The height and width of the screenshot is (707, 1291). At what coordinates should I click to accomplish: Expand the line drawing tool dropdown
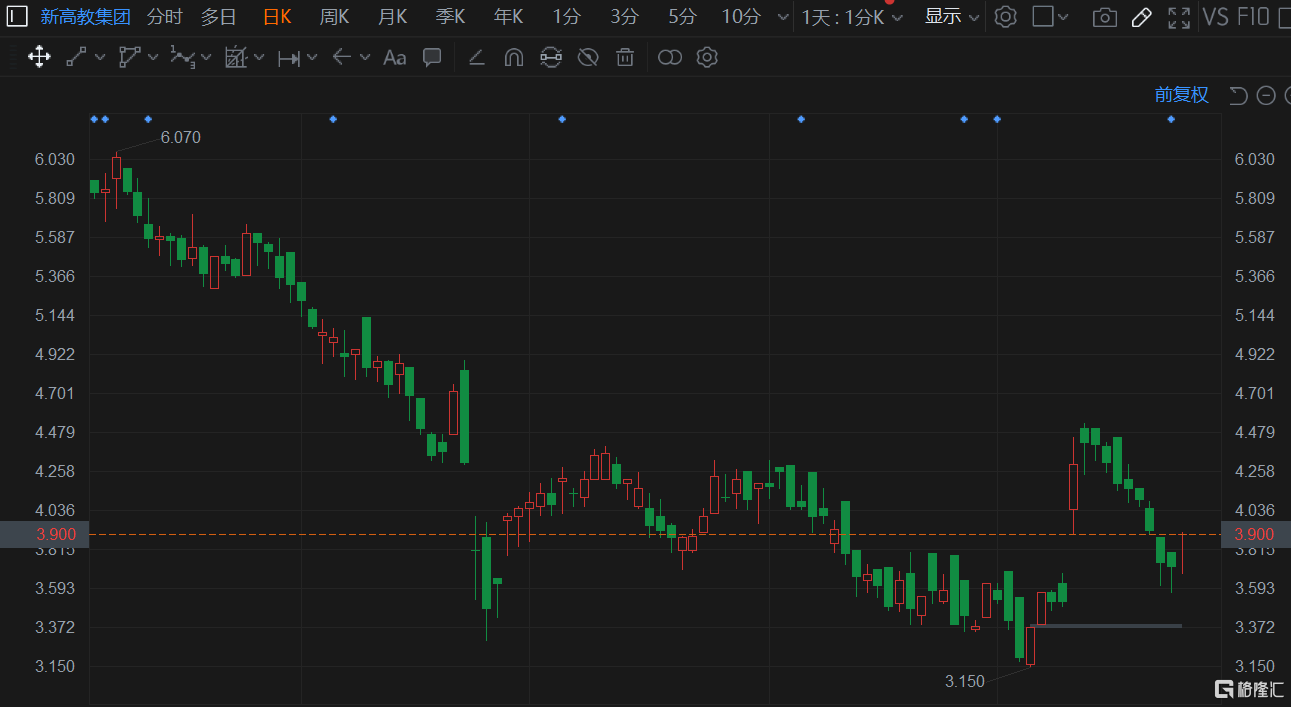(x=100, y=58)
